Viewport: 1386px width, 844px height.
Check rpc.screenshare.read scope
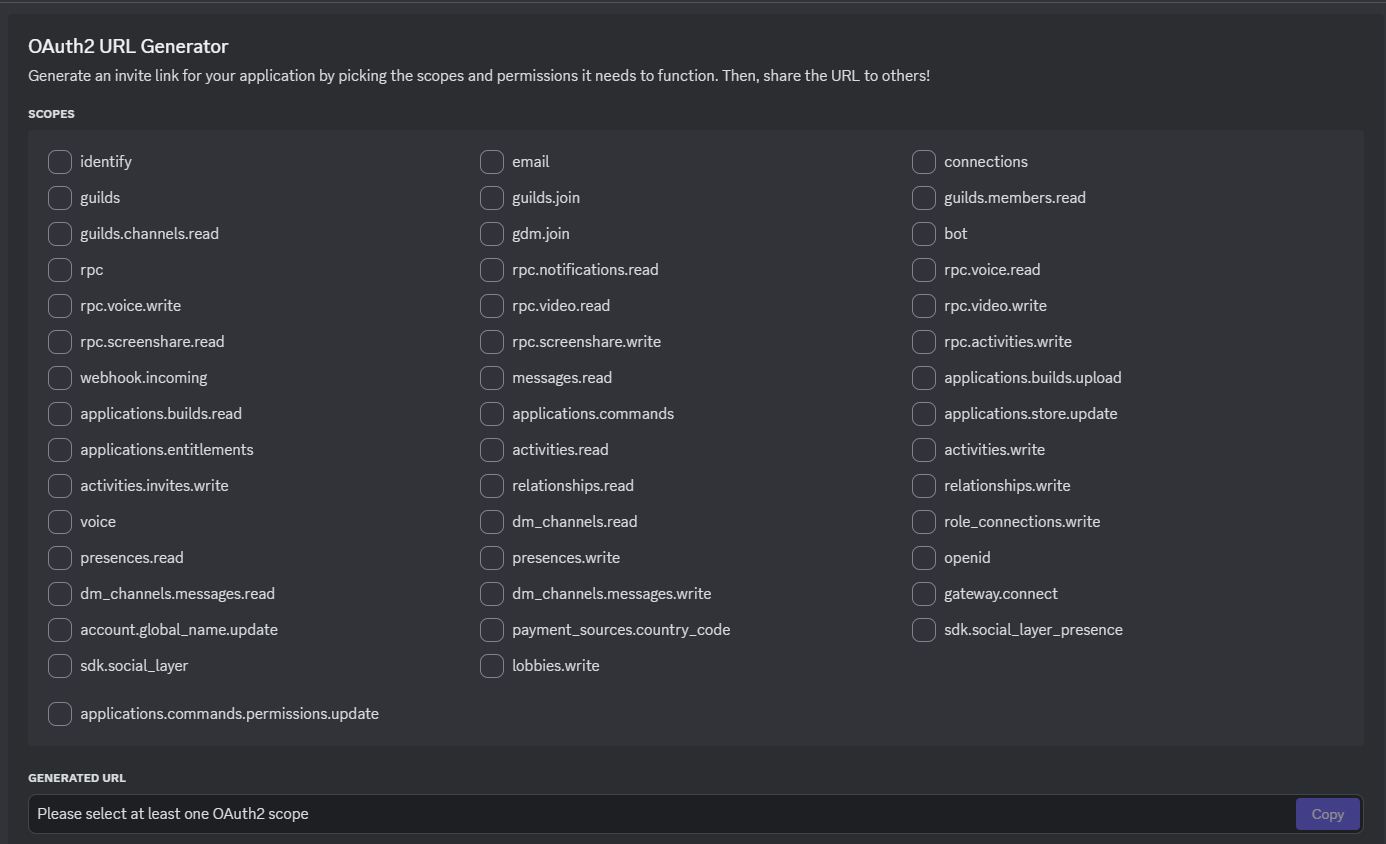(60, 342)
